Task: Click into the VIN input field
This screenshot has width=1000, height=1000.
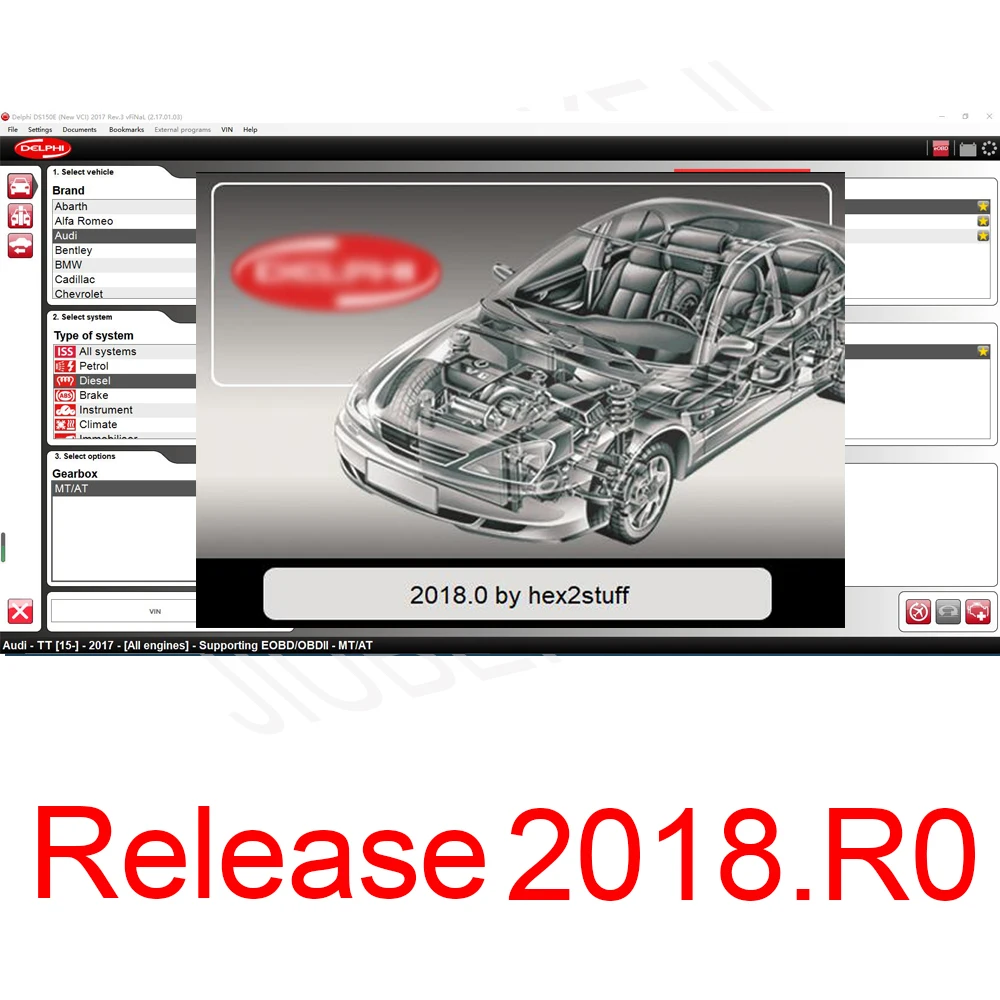Action: click(x=124, y=611)
